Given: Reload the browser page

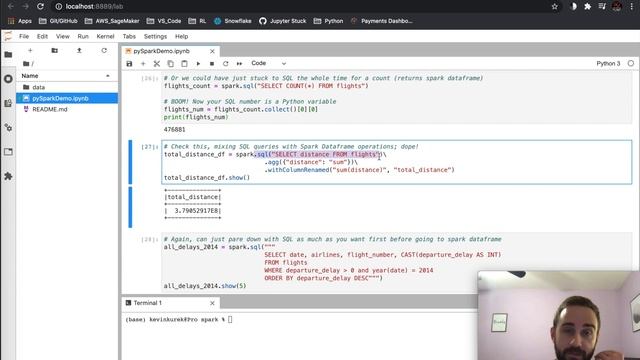Looking at the screenshot, I should click(x=40, y=7).
